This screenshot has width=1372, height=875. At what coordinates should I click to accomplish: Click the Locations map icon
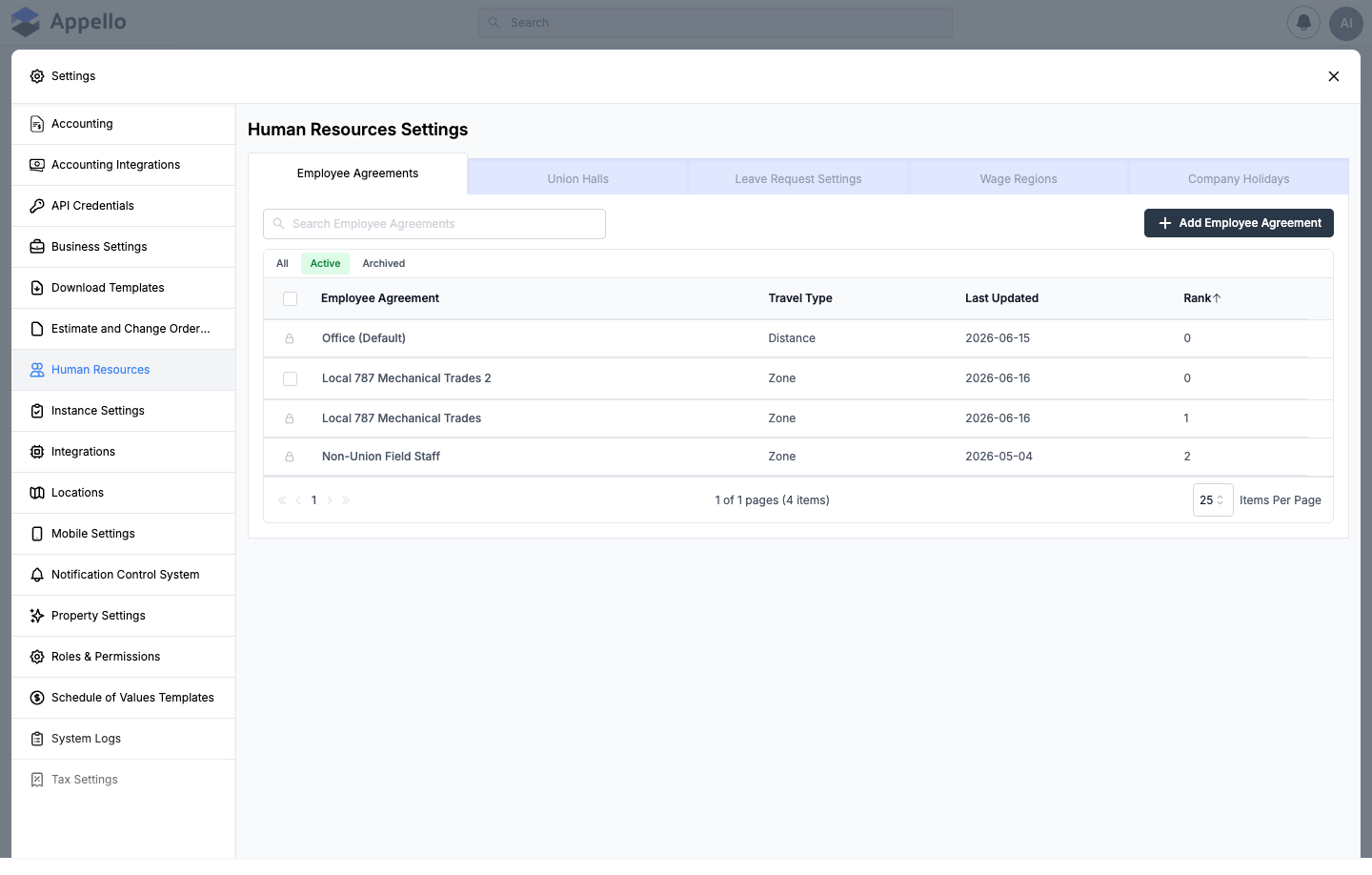(37, 493)
